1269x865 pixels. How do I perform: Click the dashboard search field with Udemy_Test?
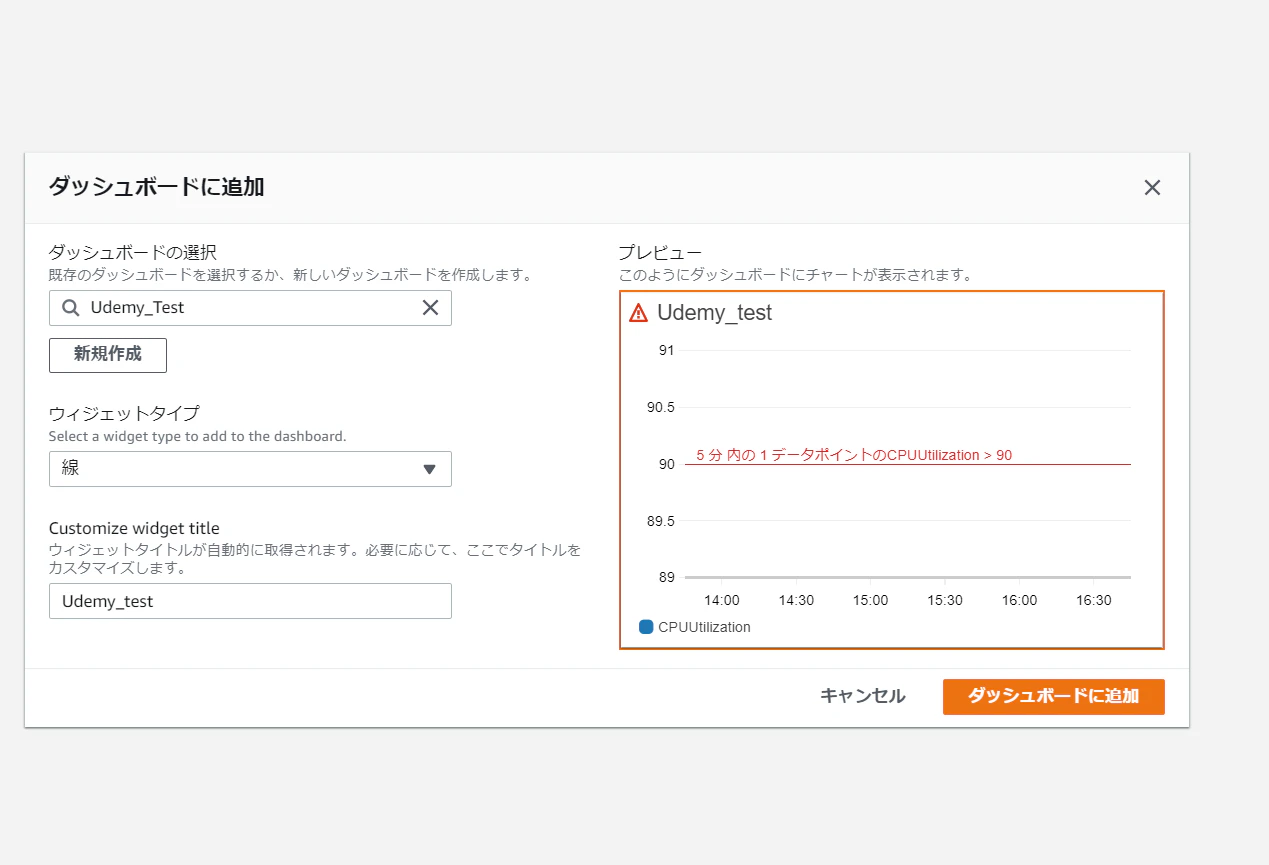250,308
